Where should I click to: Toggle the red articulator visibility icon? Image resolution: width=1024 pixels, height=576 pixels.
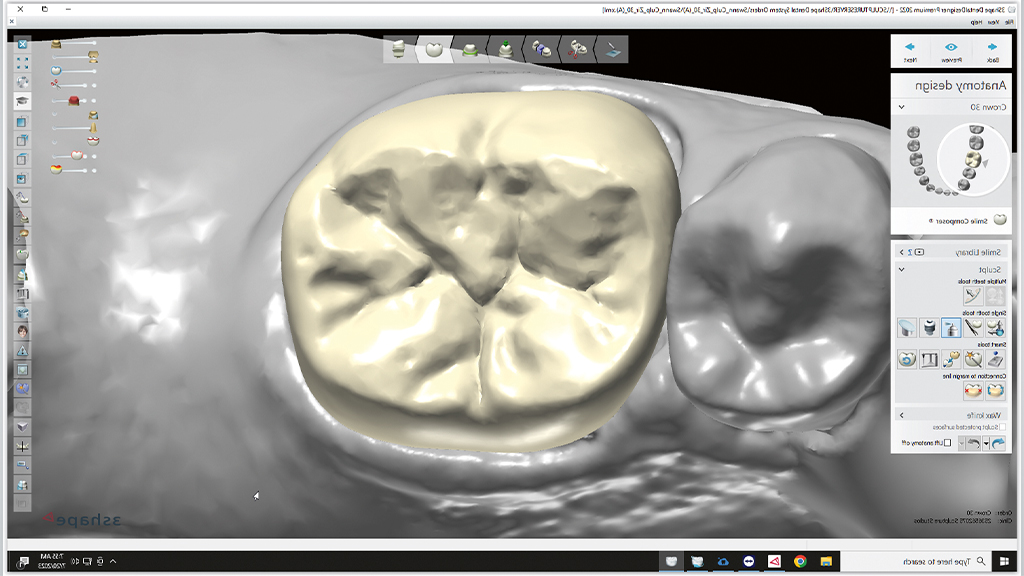(x=73, y=100)
